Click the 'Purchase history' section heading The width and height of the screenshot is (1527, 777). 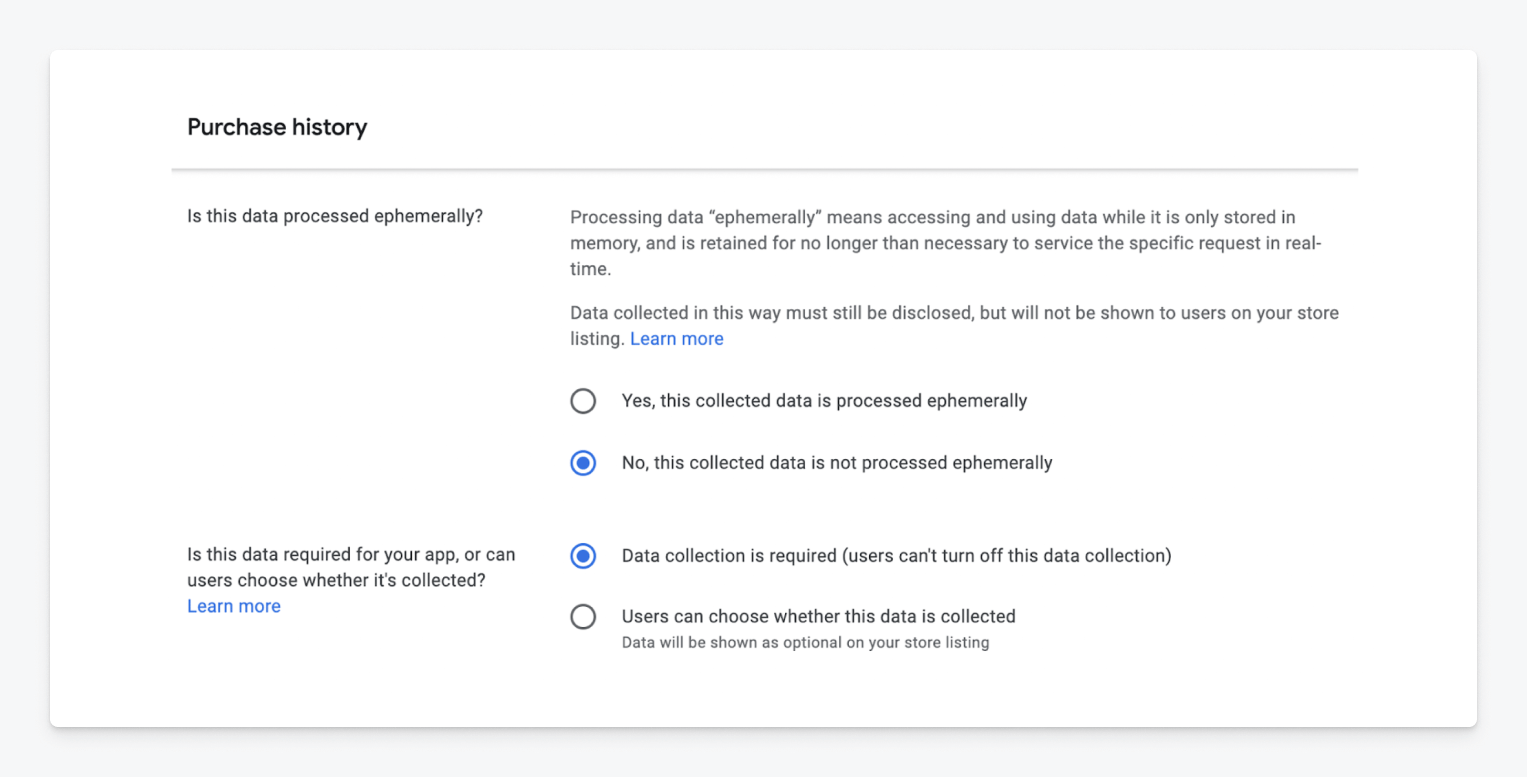277,127
